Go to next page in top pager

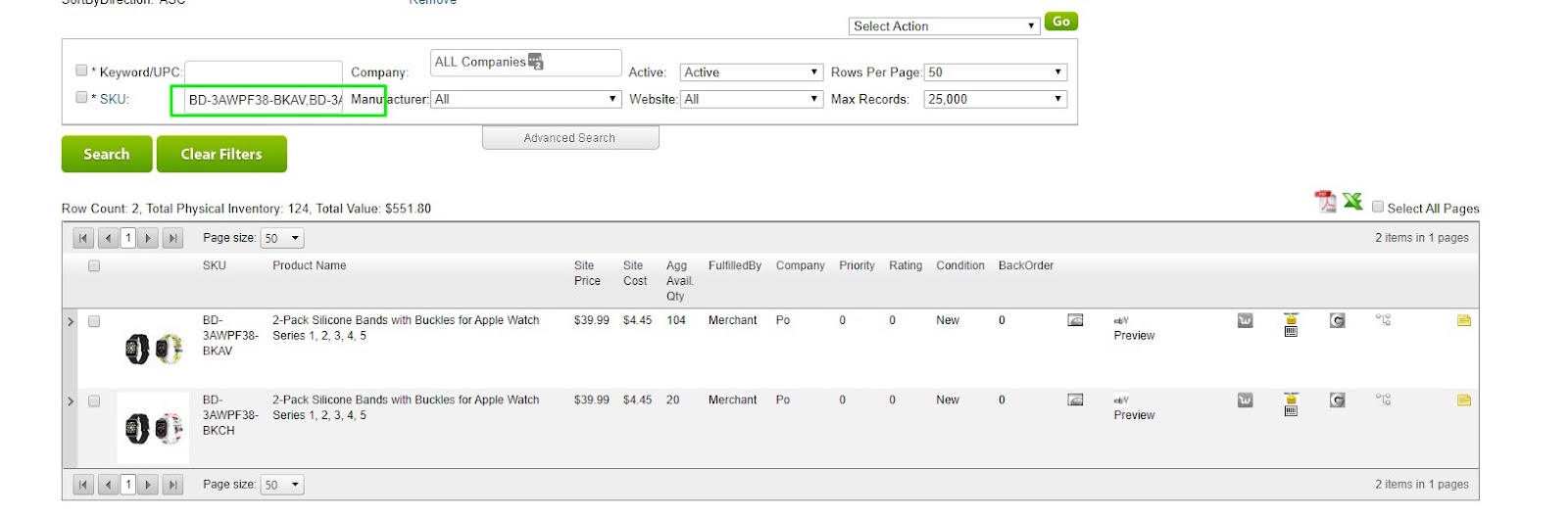[x=148, y=238]
